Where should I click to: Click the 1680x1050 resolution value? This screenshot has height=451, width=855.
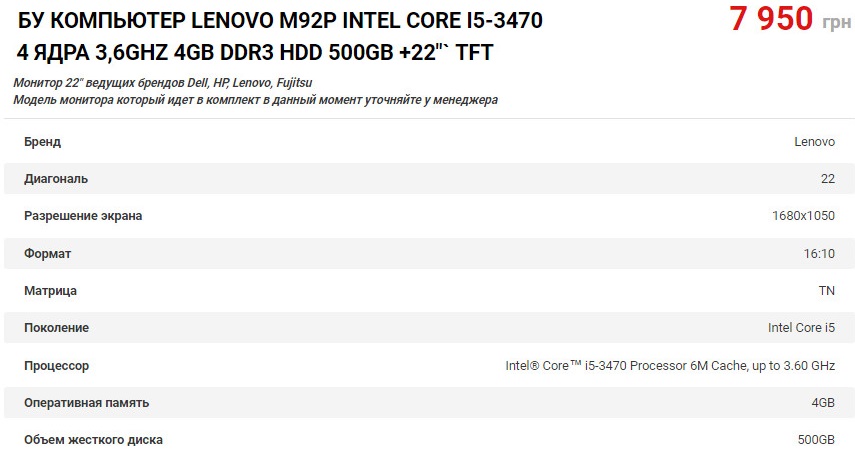(803, 216)
